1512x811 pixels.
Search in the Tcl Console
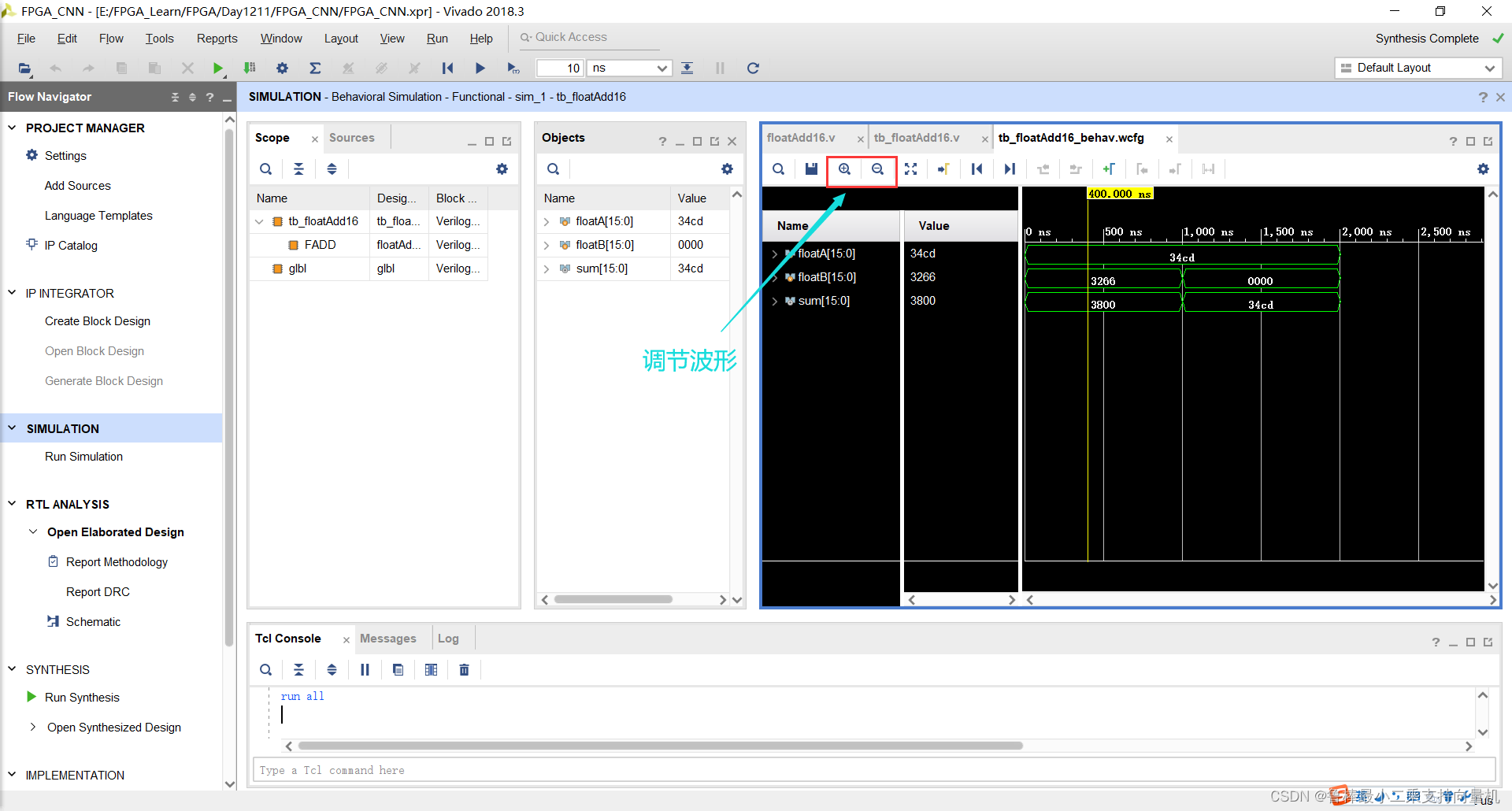point(266,670)
